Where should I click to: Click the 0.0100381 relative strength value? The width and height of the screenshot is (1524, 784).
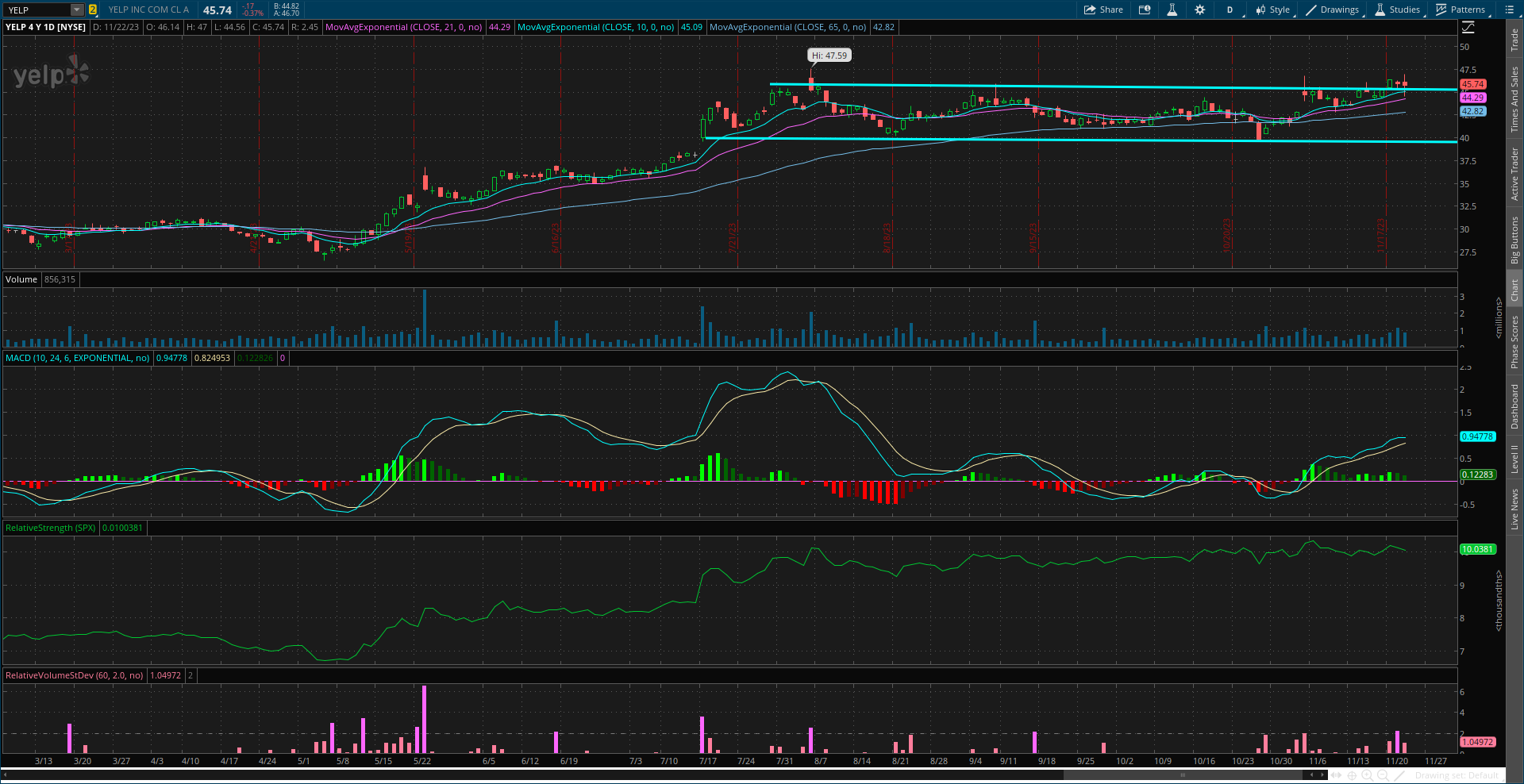point(122,528)
